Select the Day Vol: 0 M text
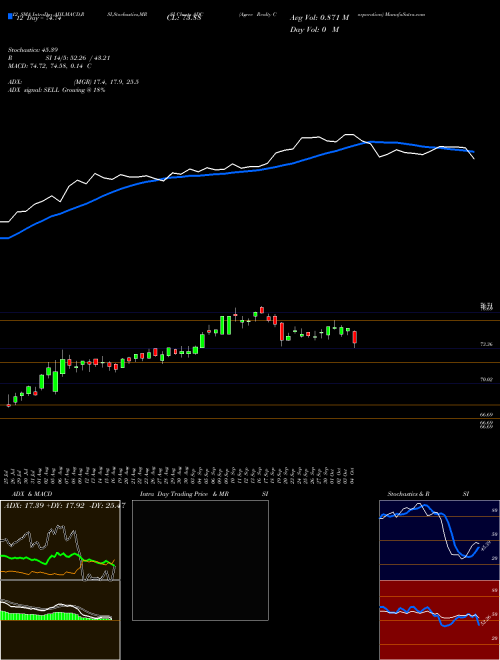Viewport: 500px width, 660px height. (x=315, y=30)
